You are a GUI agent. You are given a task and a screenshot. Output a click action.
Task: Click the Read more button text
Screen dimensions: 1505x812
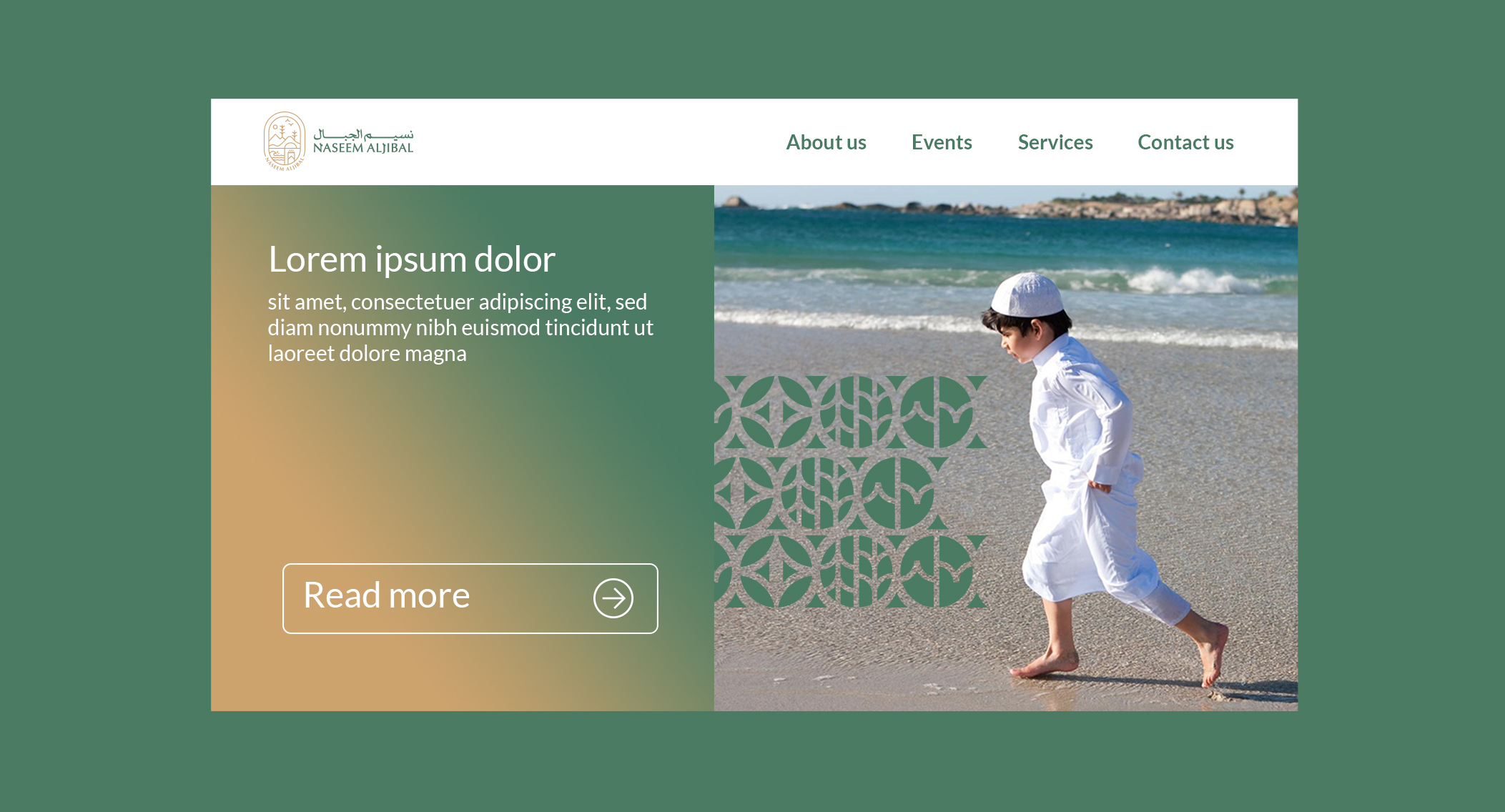click(x=387, y=595)
